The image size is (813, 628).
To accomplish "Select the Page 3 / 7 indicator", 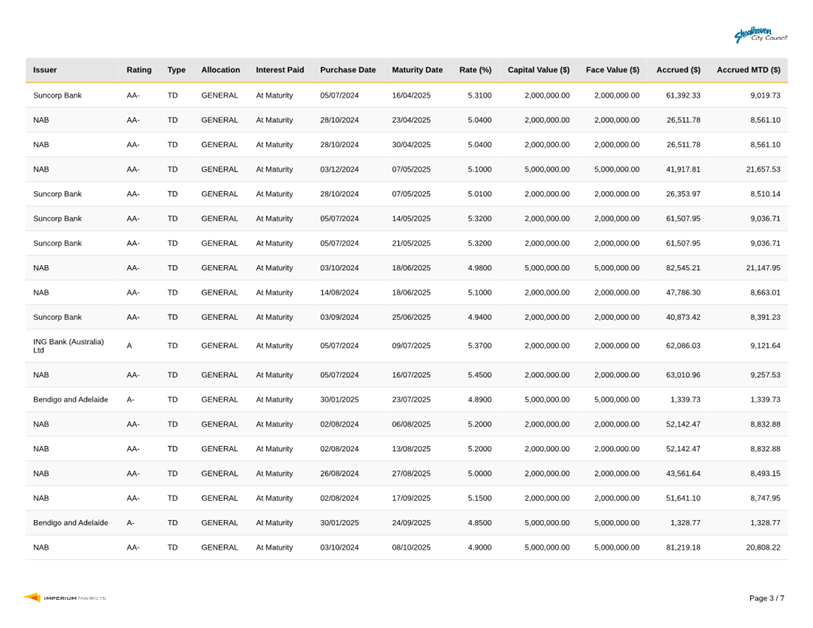I will [767, 598].
